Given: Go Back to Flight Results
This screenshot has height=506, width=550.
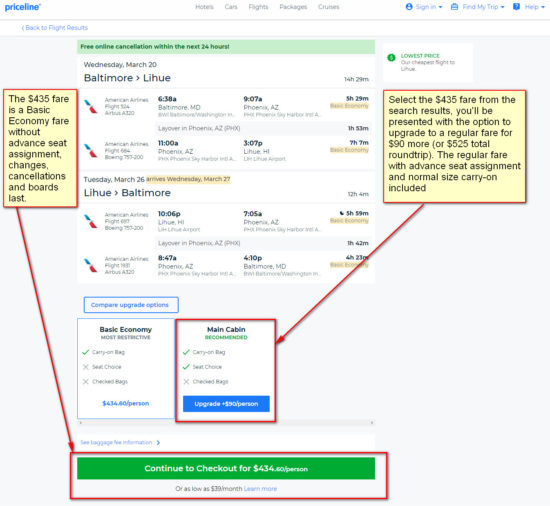Looking at the screenshot, I should [55, 28].
